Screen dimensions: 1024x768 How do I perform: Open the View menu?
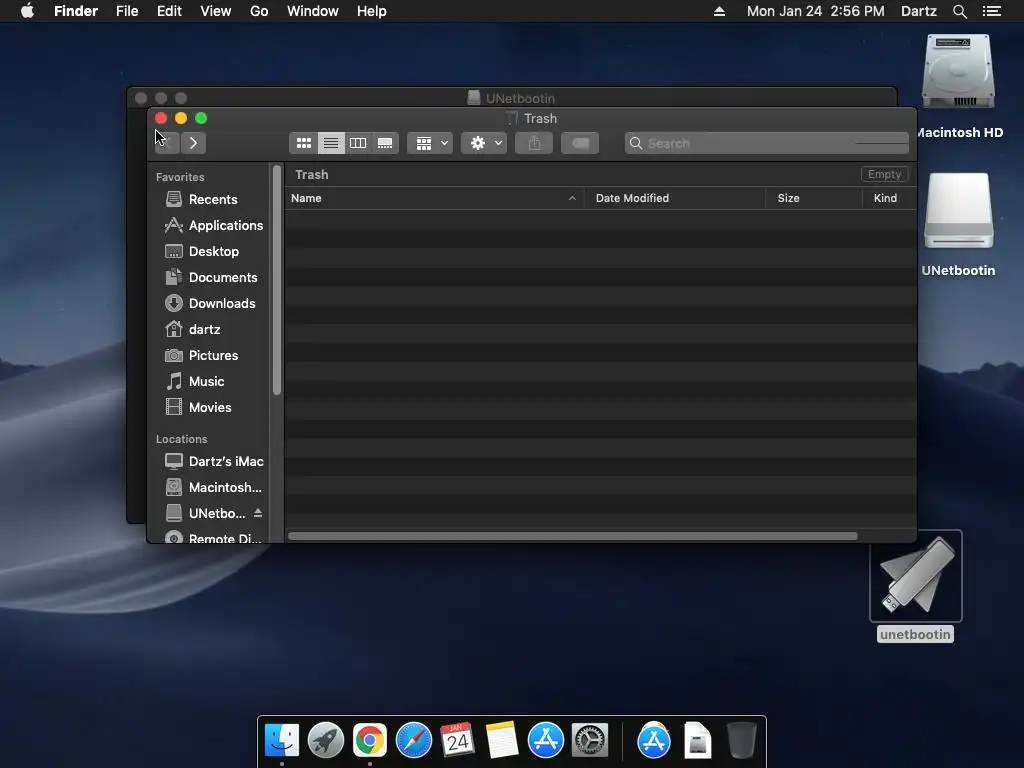pyautogui.click(x=216, y=11)
